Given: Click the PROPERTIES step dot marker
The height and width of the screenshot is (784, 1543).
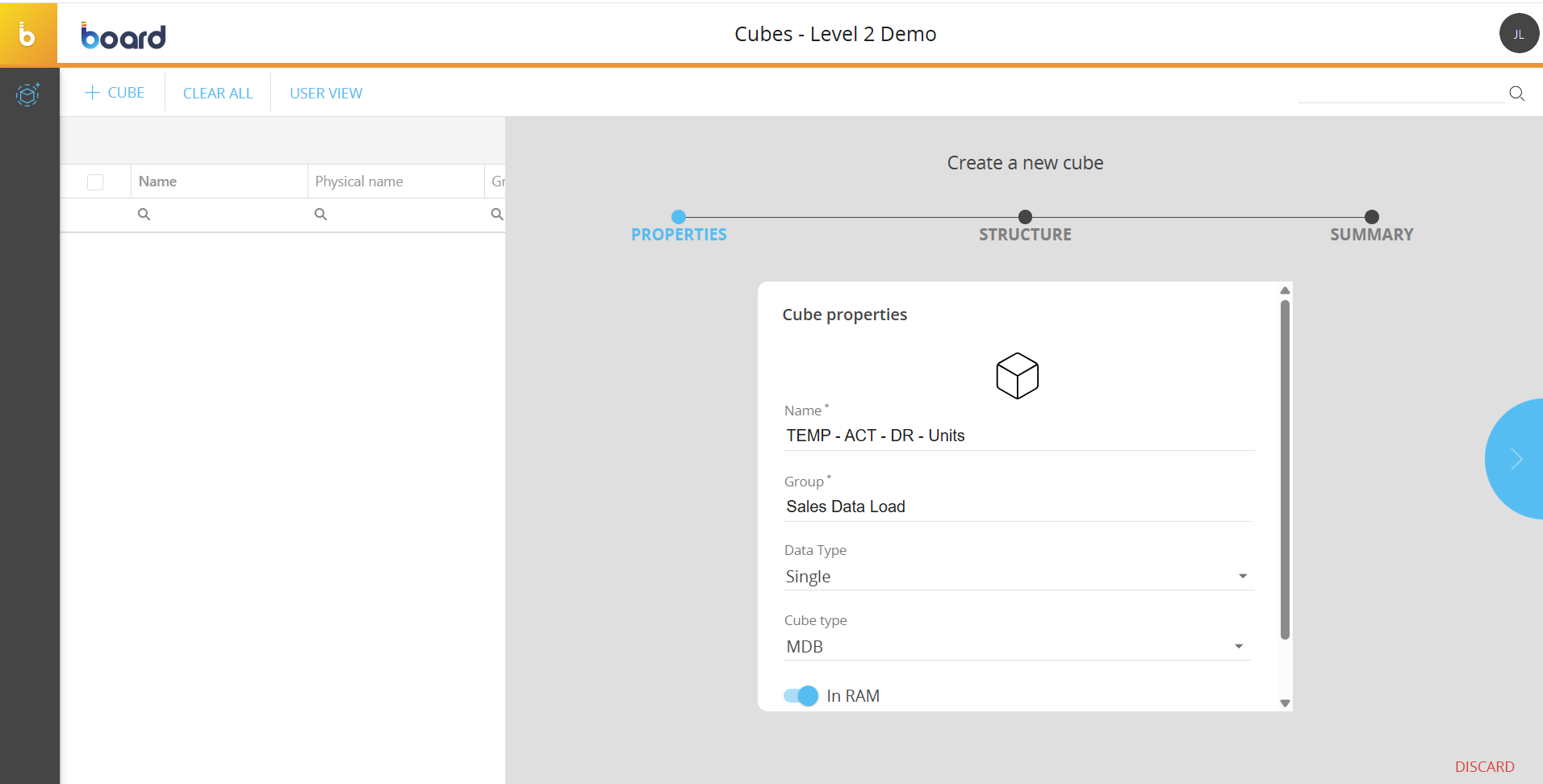Looking at the screenshot, I should [x=679, y=217].
